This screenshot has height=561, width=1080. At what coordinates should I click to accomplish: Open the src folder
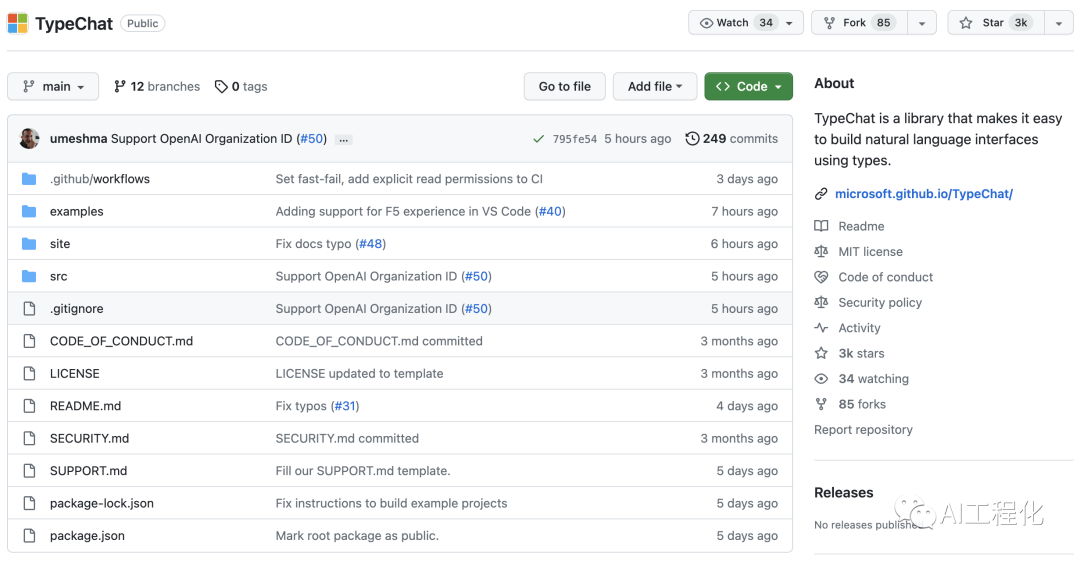pos(59,277)
